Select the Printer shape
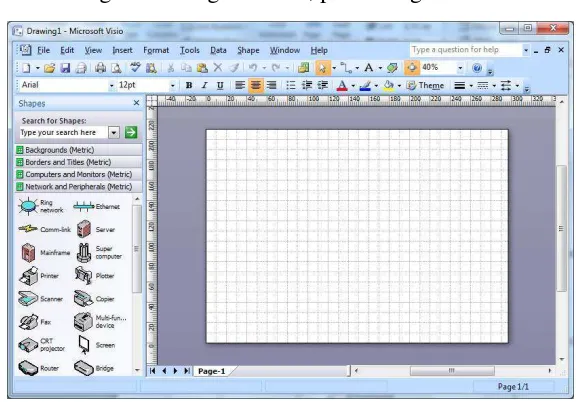576x402 pixels. (39, 276)
